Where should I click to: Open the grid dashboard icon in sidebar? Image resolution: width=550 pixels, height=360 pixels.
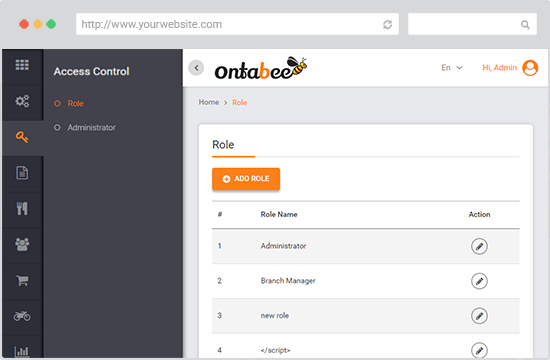(22, 65)
